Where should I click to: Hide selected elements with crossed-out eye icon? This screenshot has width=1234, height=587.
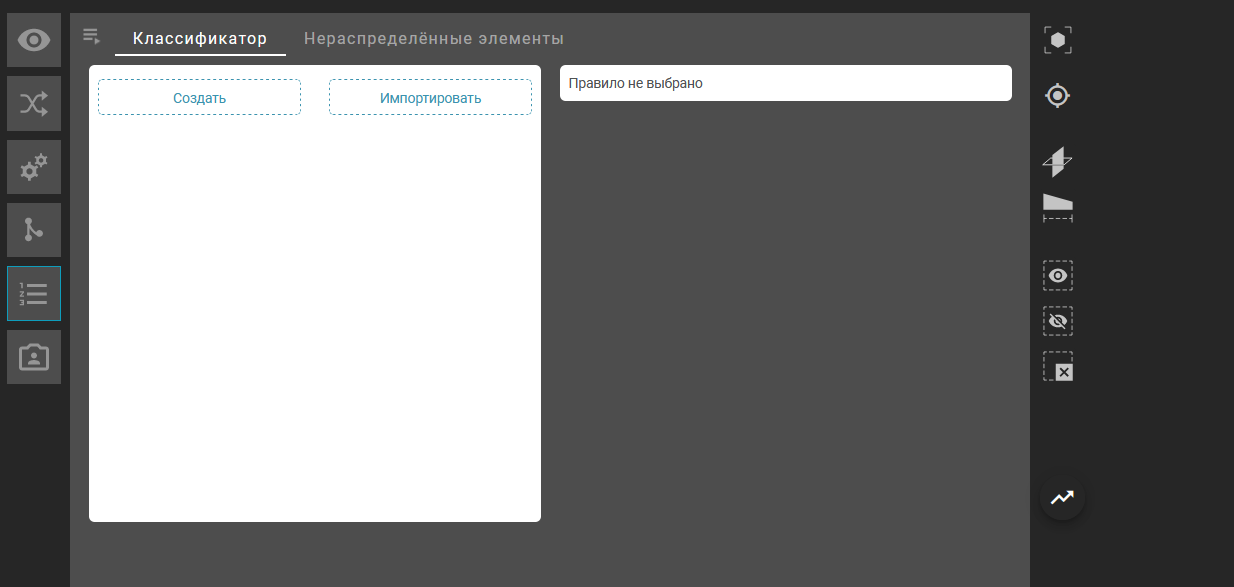tap(1058, 321)
